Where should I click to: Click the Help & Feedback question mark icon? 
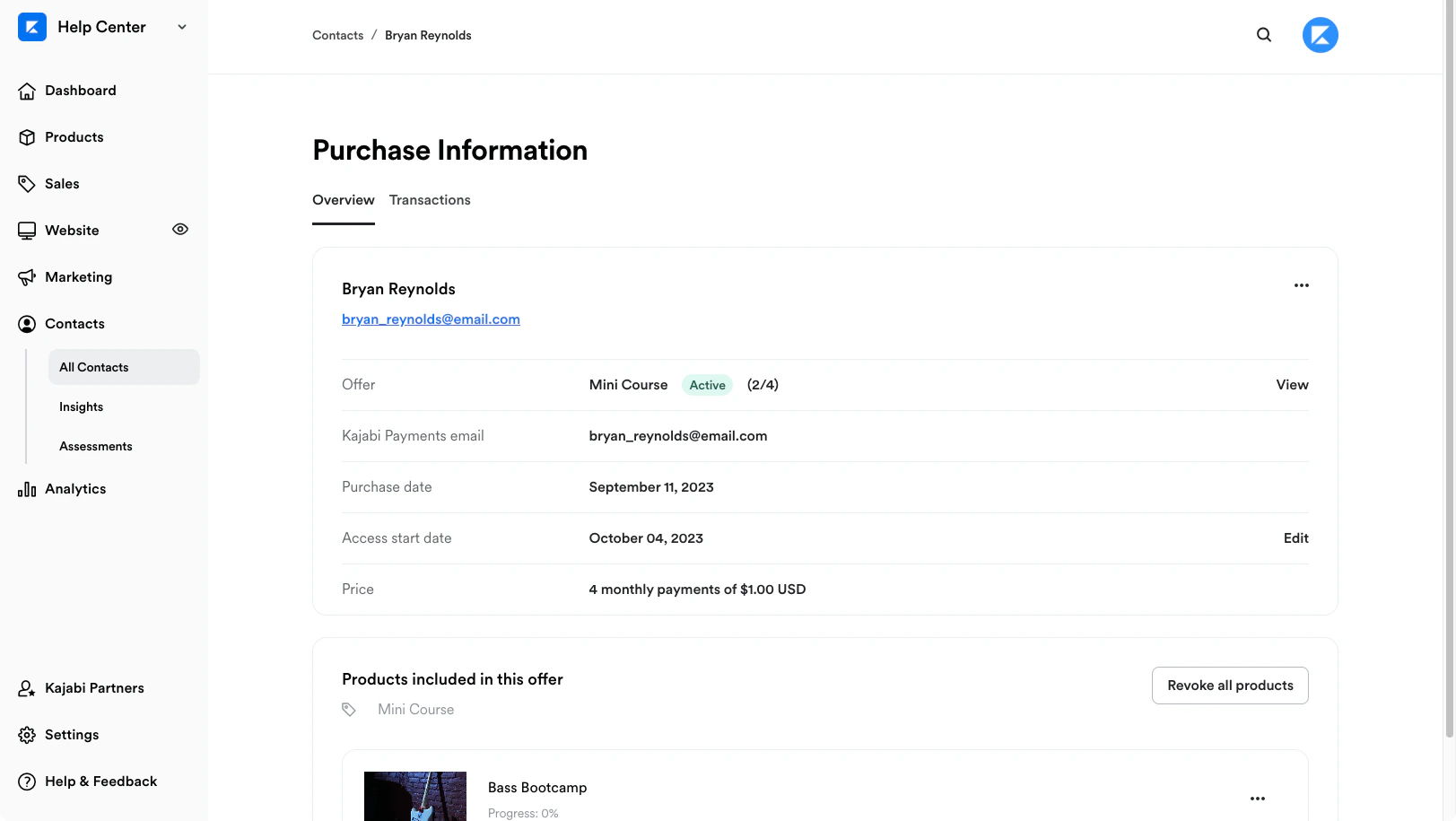[27, 781]
